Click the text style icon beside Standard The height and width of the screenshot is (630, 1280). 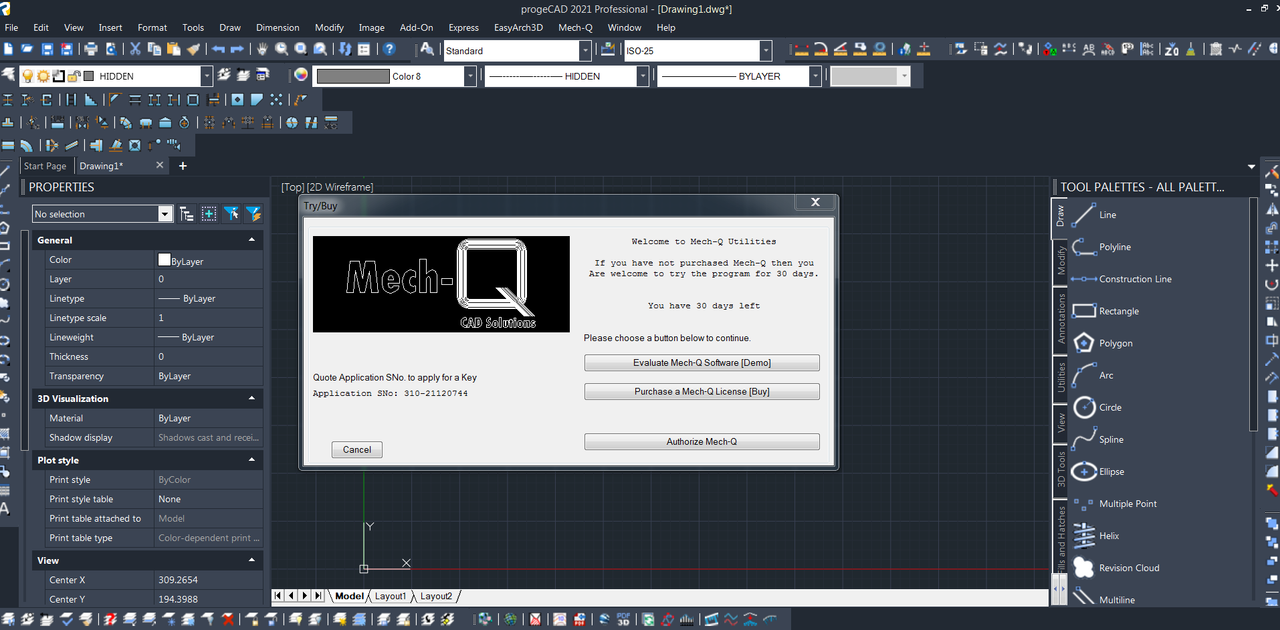(x=428, y=49)
